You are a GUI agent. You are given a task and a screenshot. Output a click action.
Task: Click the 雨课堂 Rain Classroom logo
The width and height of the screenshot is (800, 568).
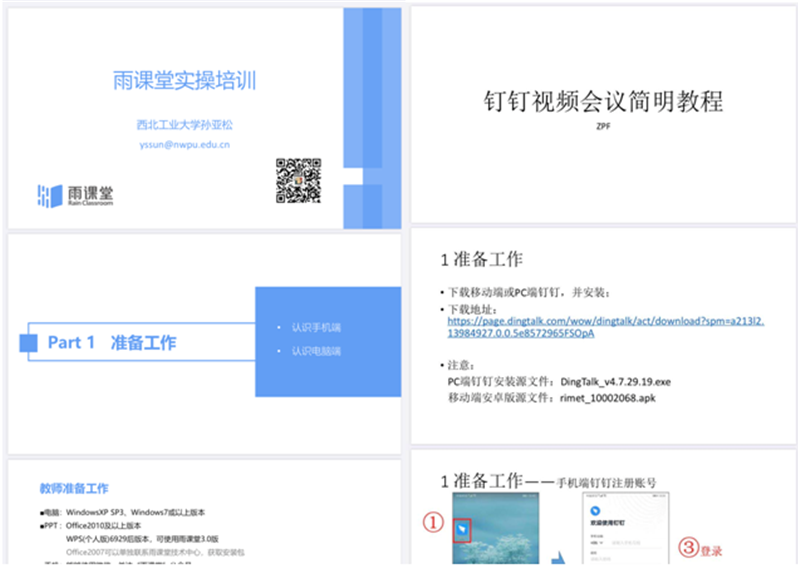[x=75, y=195]
